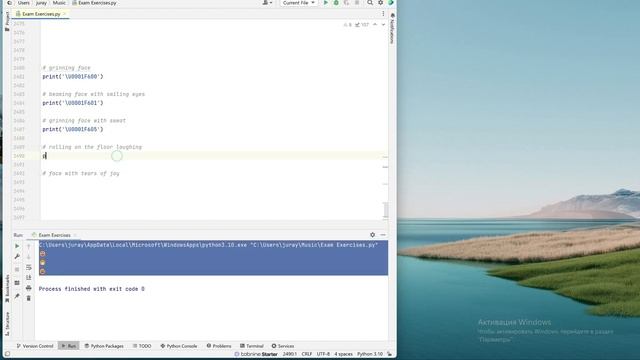The width and height of the screenshot is (640, 360).
Task: Open the TODO tool window tab
Action: [x=142, y=346]
